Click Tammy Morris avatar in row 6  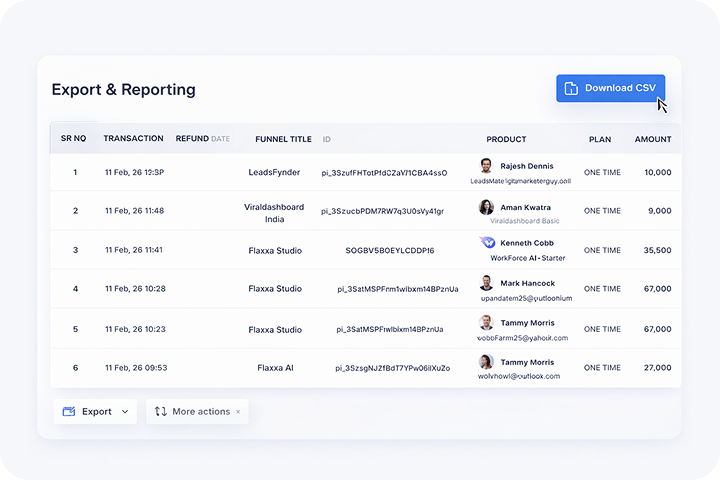point(486,362)
